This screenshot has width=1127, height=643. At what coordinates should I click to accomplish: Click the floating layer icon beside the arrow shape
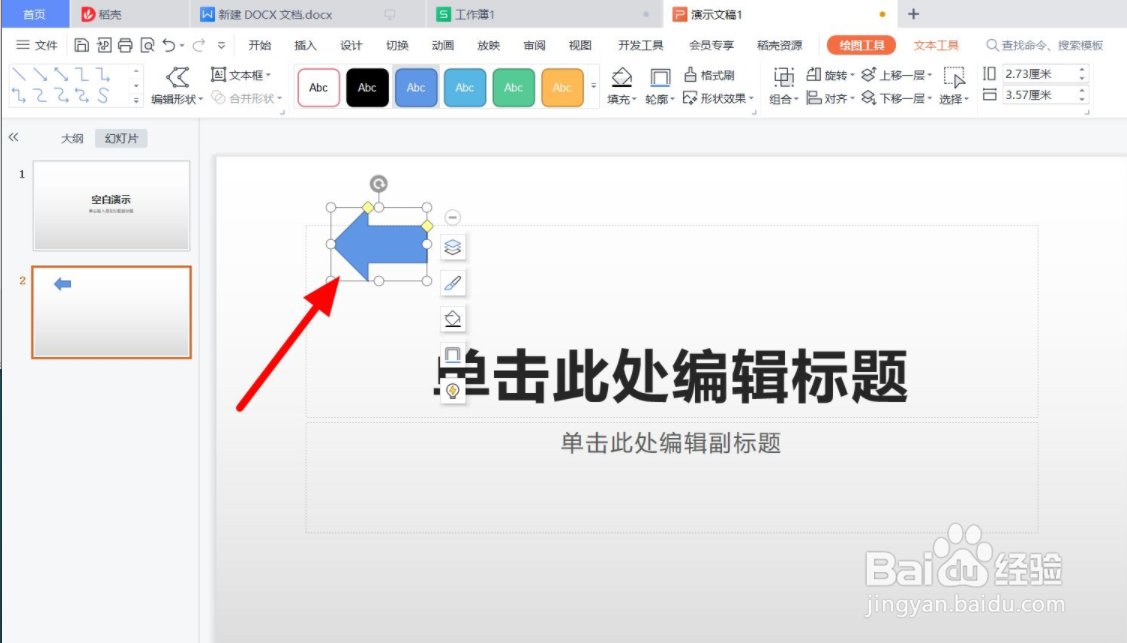pyautogui.click(x=452, y=246)
